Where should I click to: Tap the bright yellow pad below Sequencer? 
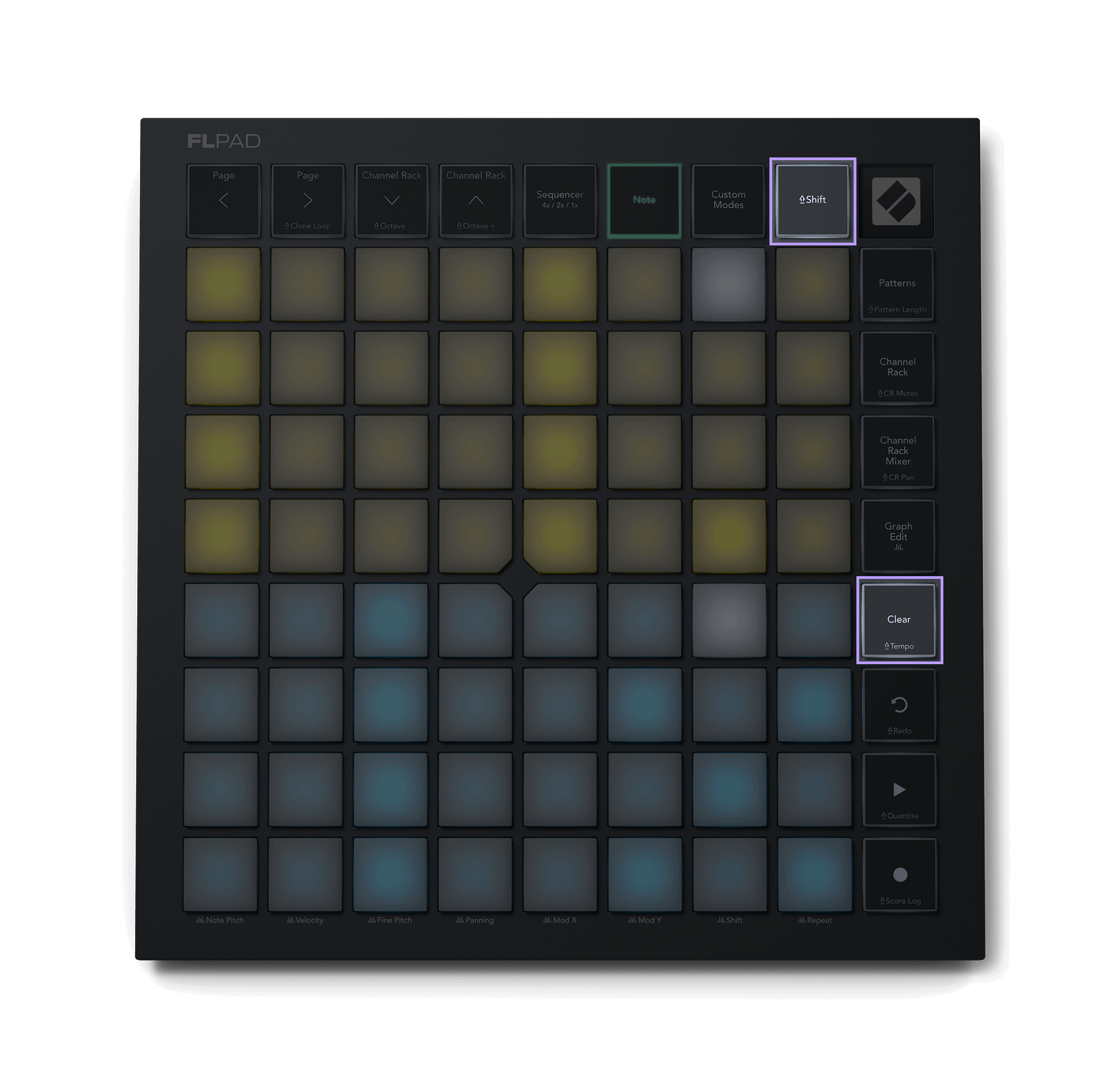click(x=560, y=284)
